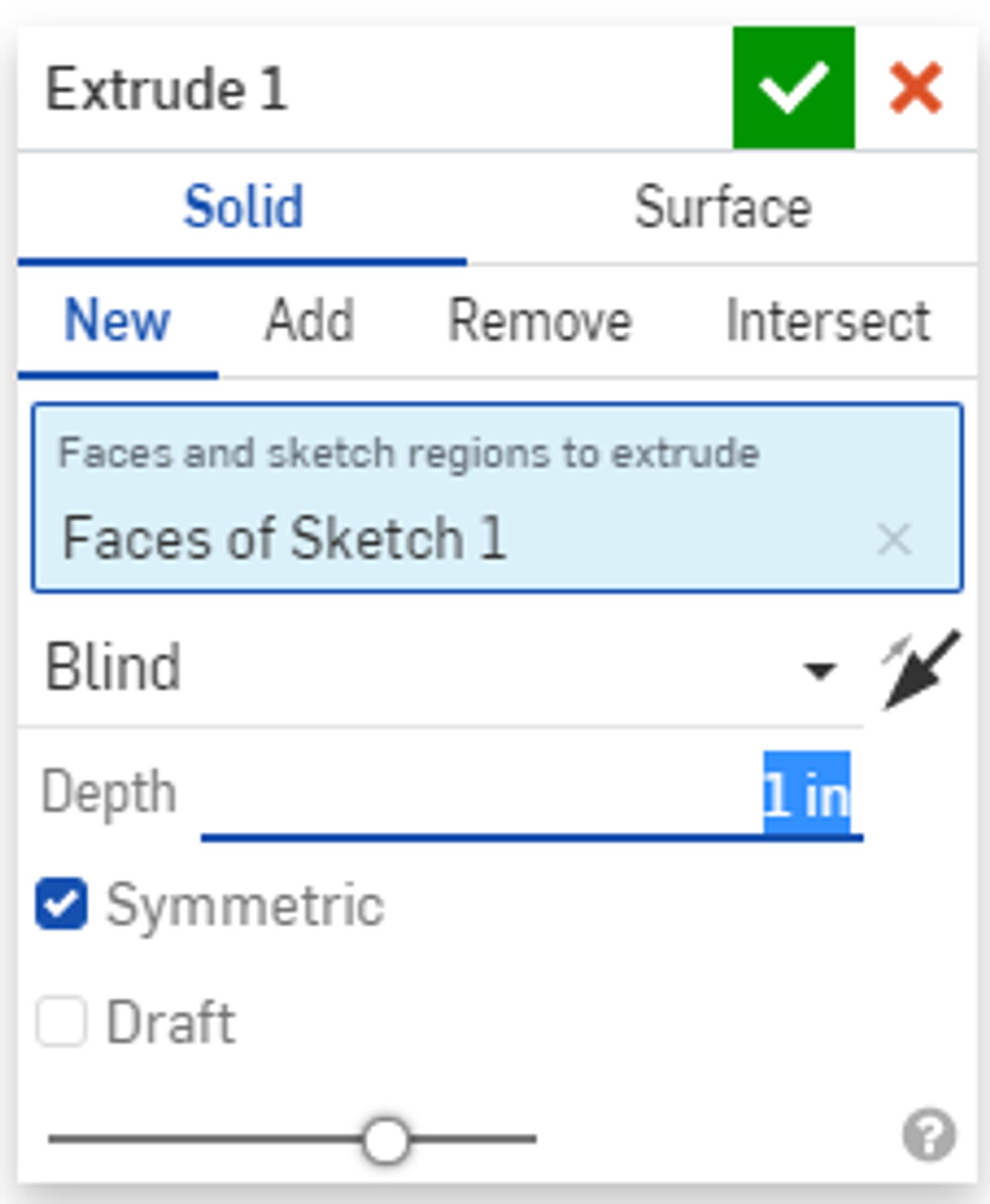The image size is (990, 1204).
Task: Select the New operation tab
Action: pyautogui.click(x=117, y=321)
